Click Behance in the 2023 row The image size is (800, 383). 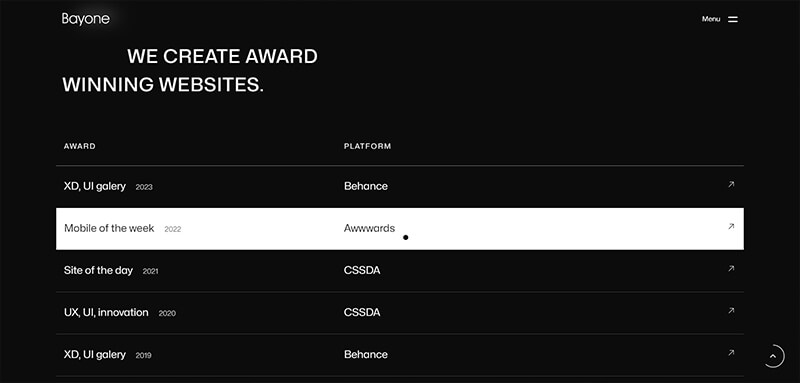tap(366, 186)
